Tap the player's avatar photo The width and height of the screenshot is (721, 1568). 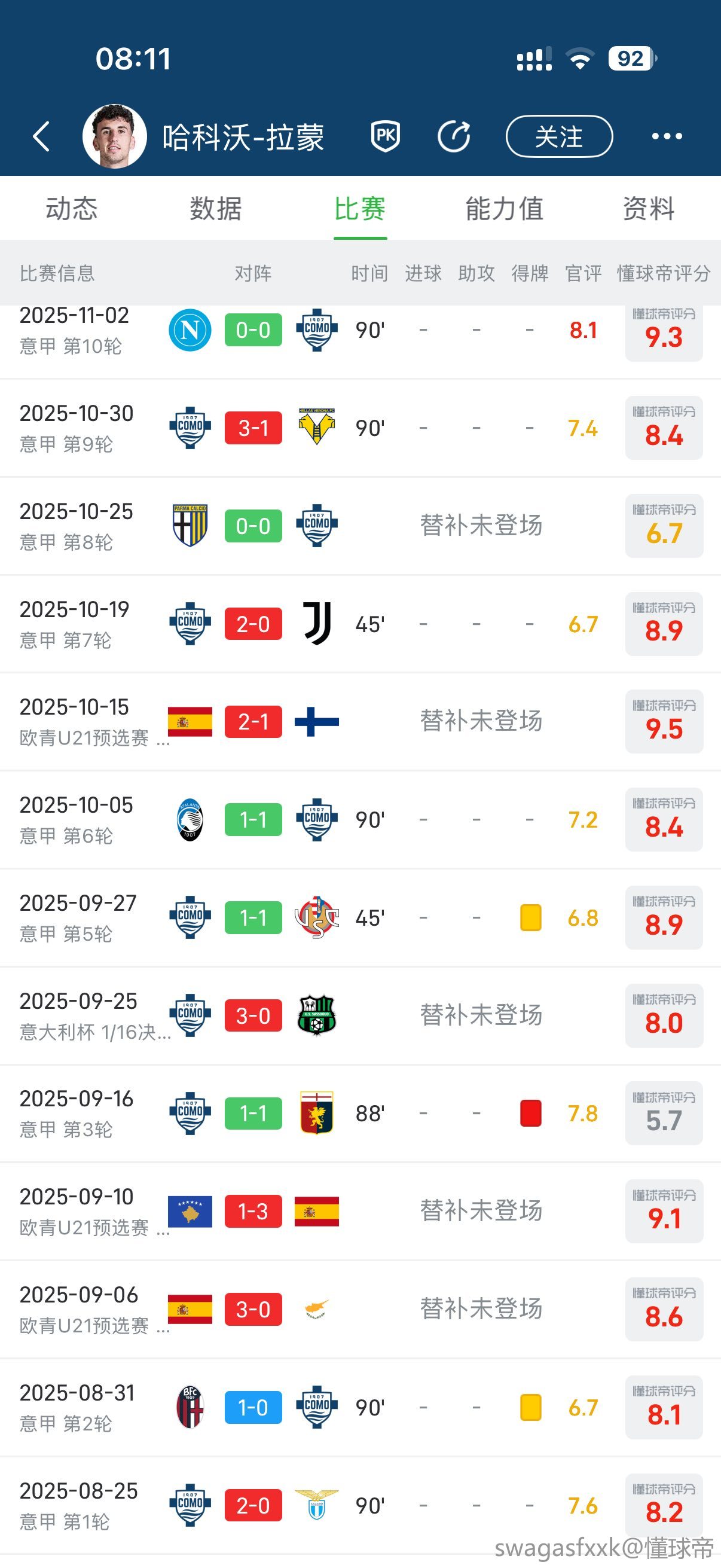pos(115,136)
